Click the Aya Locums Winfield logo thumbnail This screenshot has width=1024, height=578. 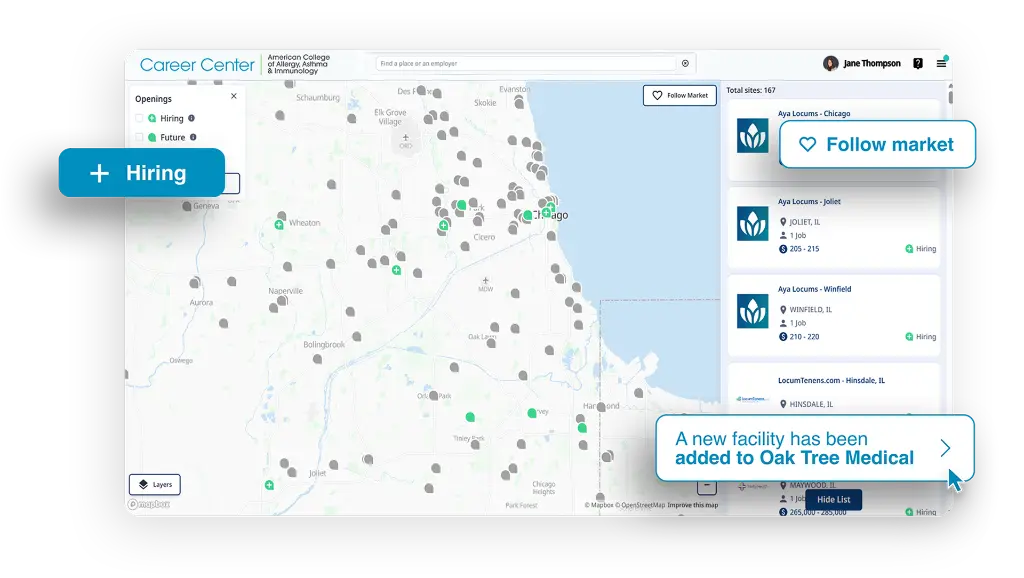pos(752,311)
